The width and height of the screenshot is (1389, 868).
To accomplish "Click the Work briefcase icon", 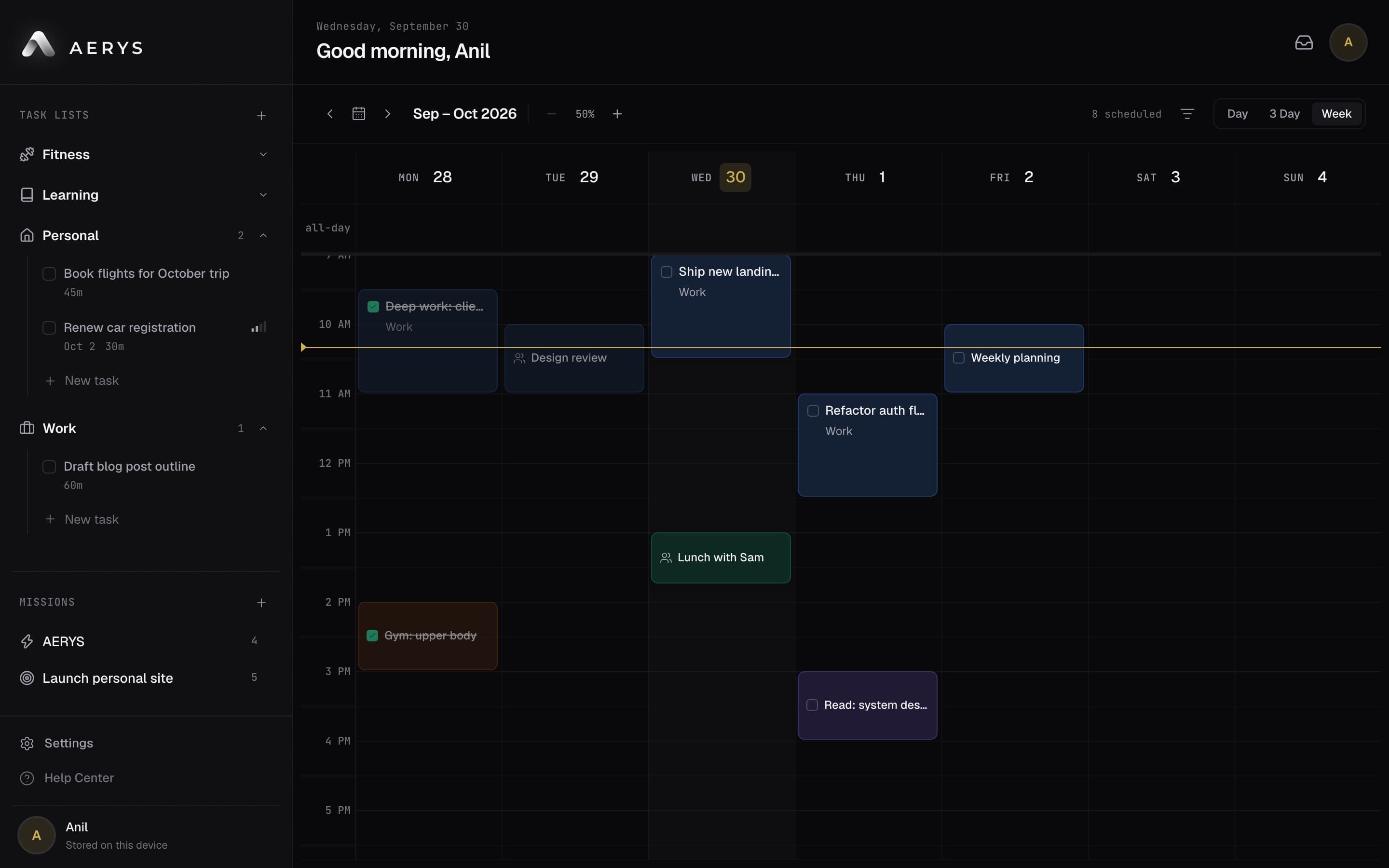I will [x=27, y=428].
